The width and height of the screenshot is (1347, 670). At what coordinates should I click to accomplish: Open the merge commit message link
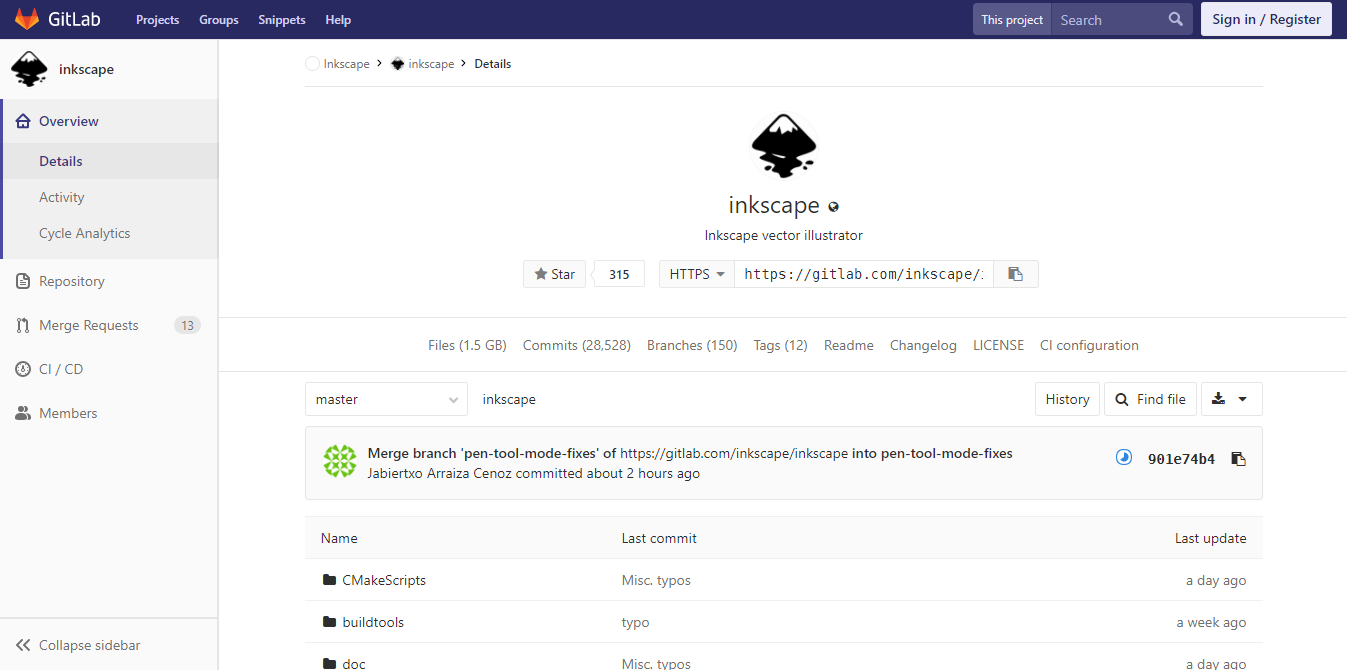[690, 453]
